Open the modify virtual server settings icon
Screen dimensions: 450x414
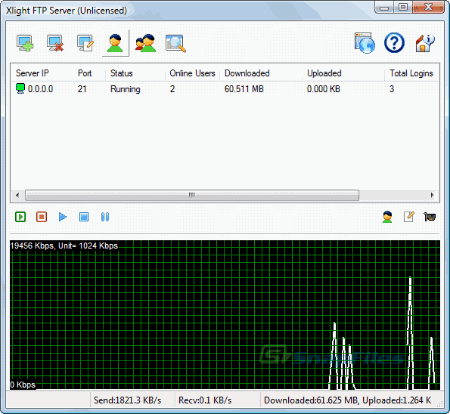click(x=85, y=43)
